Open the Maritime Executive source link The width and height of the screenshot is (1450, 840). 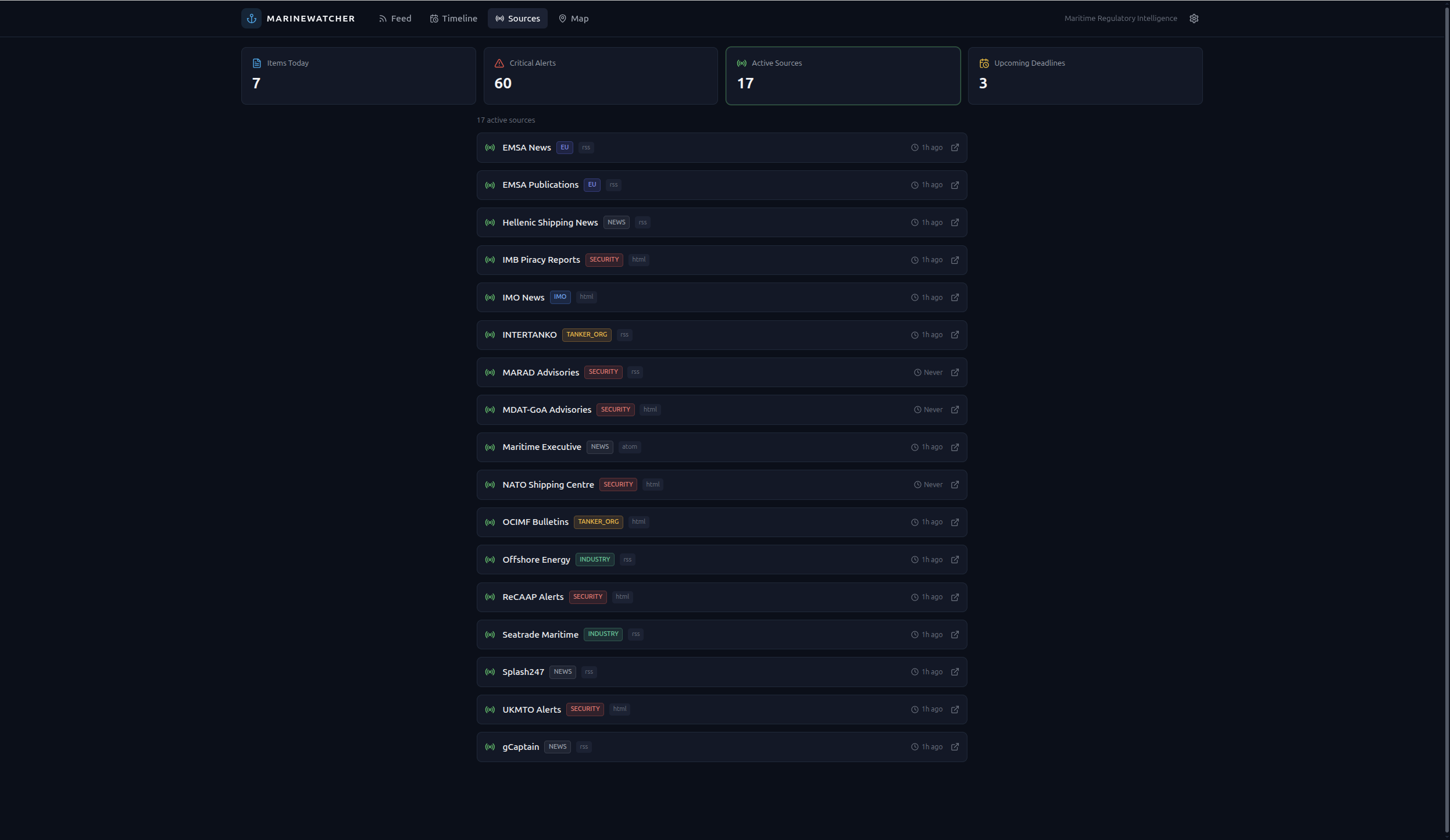tap(954, 446)
